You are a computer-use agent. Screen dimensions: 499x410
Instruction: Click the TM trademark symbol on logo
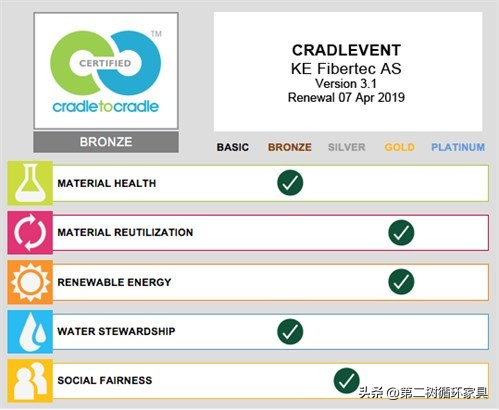click(x=156, y=34)
